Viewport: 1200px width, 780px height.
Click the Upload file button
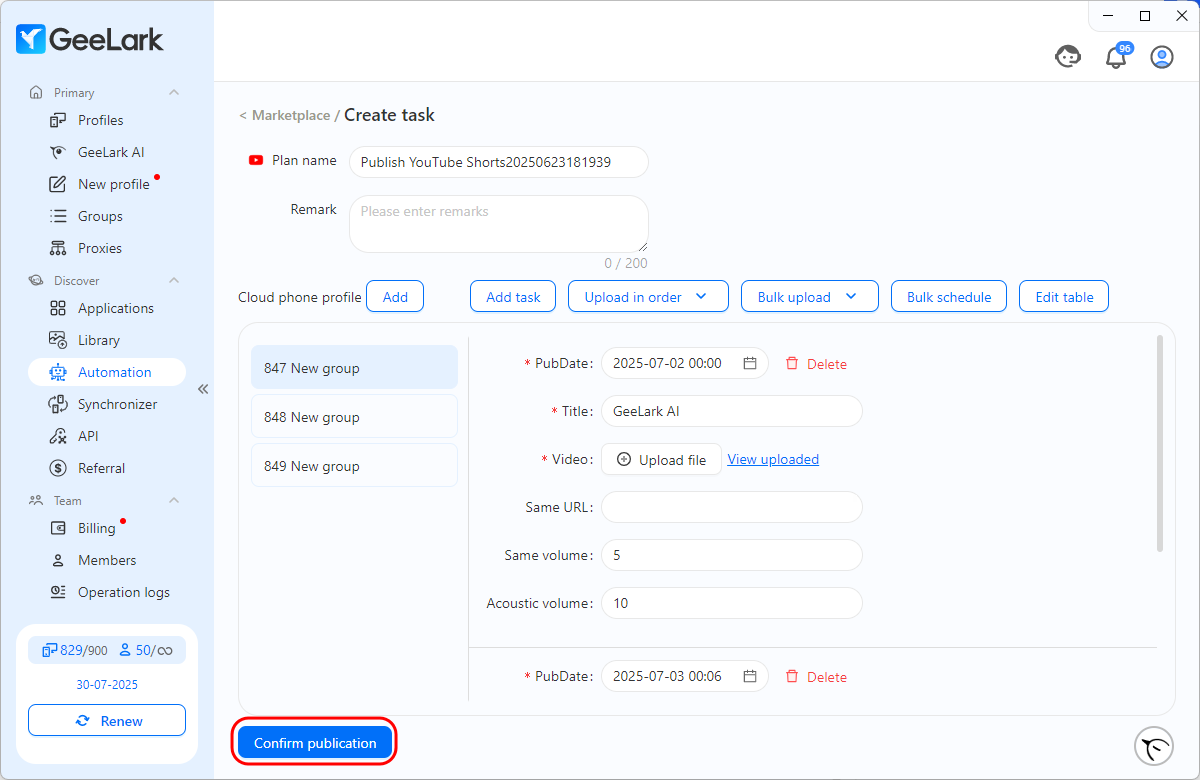tap(661, 460)
